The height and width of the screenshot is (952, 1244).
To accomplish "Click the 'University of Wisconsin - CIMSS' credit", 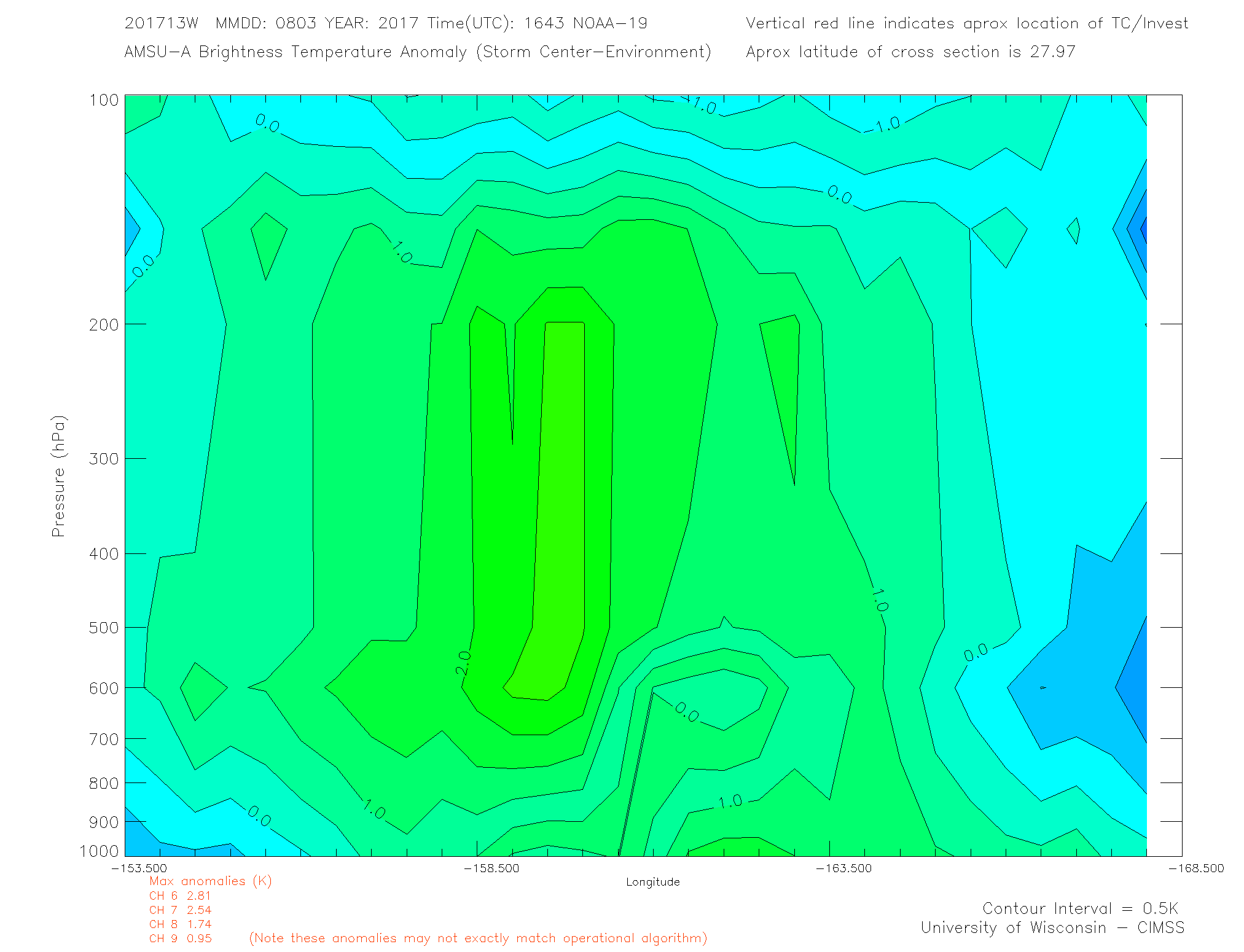I will pos(1052,928).
